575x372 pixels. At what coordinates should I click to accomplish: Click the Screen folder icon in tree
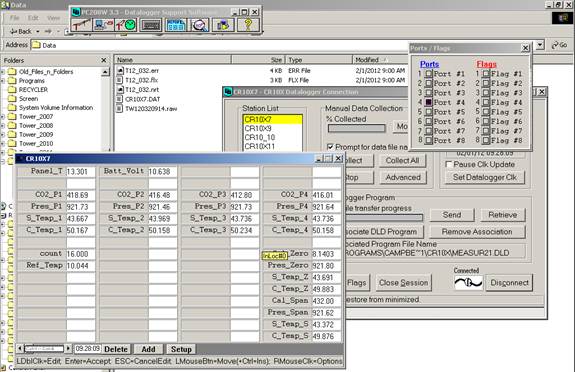[x=12, y=99]
